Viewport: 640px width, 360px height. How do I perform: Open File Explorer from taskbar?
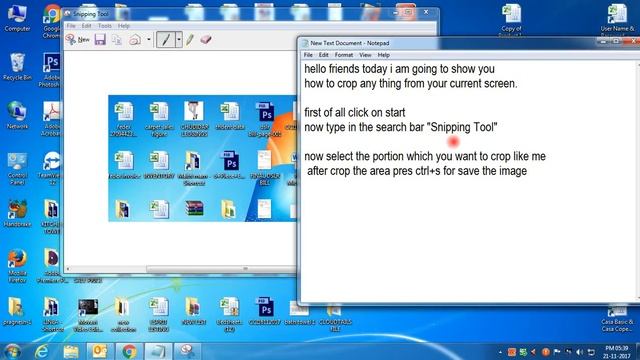71,351
